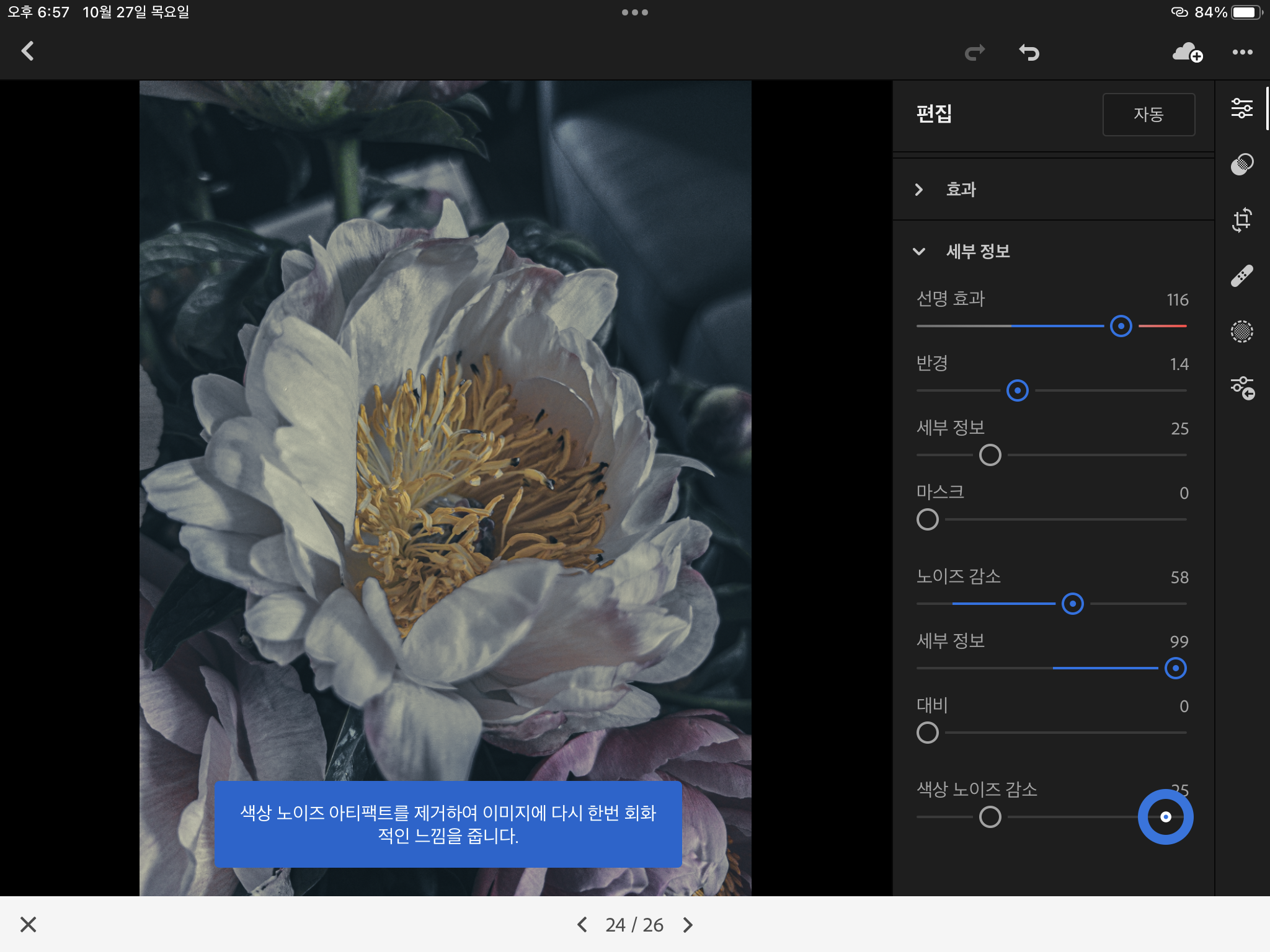Screen dimensions: 1270x952
Task: Close the tutorial with X button
Action: click(29, 924)
